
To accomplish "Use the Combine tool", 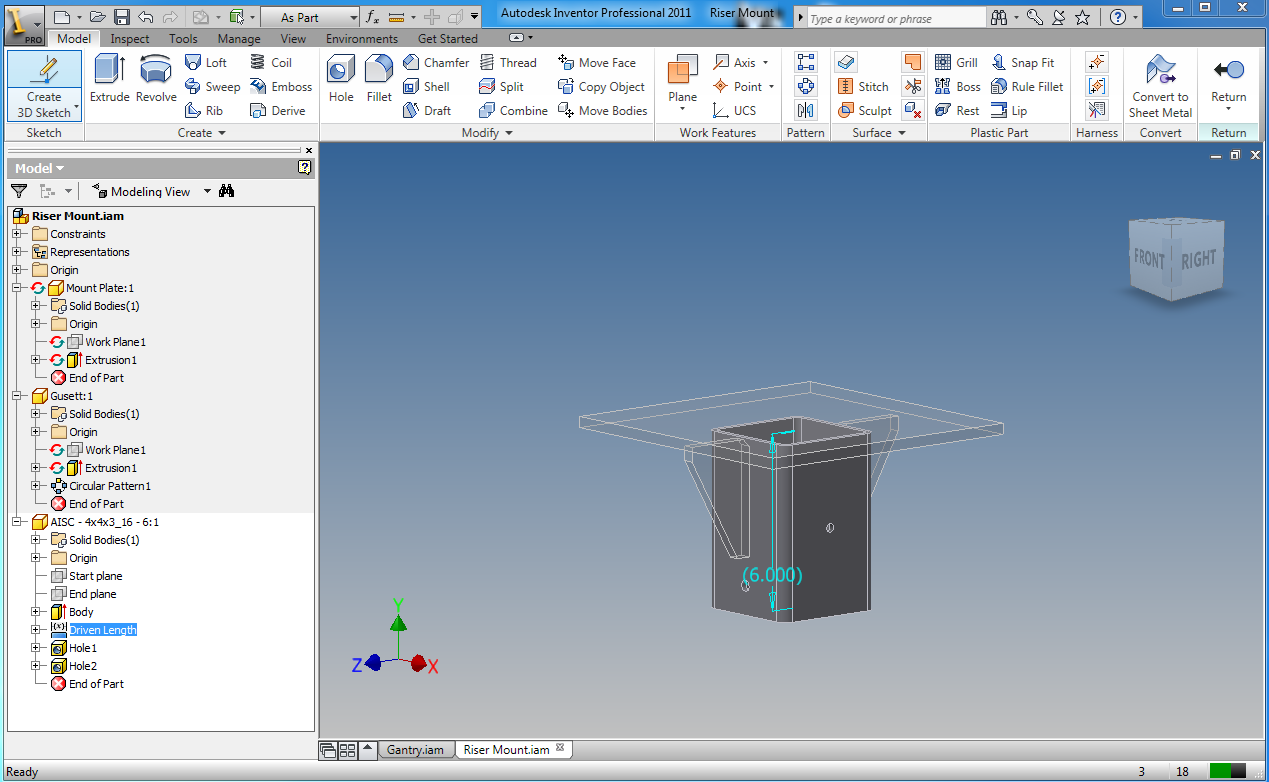I will pyautogui.click(x=513, y=111).
